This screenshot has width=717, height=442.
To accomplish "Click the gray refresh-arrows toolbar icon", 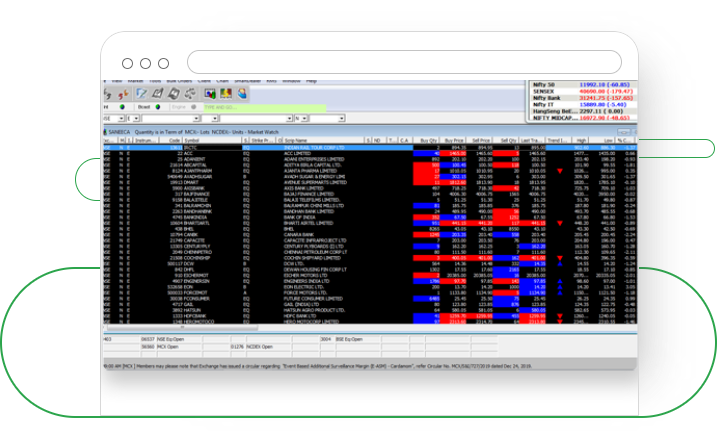I will pyautogui.click(x=190, y=94).
